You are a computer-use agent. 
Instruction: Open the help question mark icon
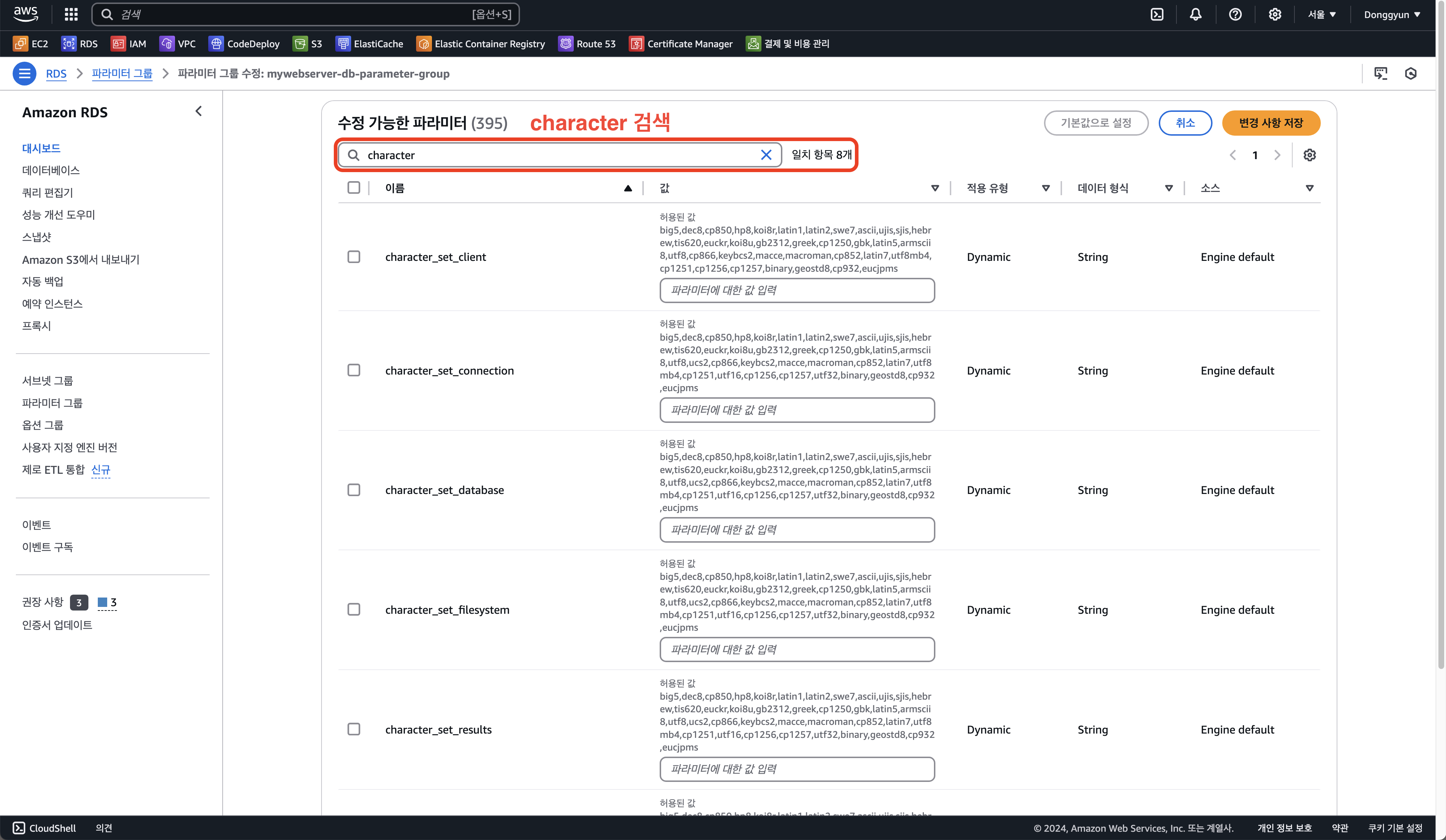[x=1235, y=14]
